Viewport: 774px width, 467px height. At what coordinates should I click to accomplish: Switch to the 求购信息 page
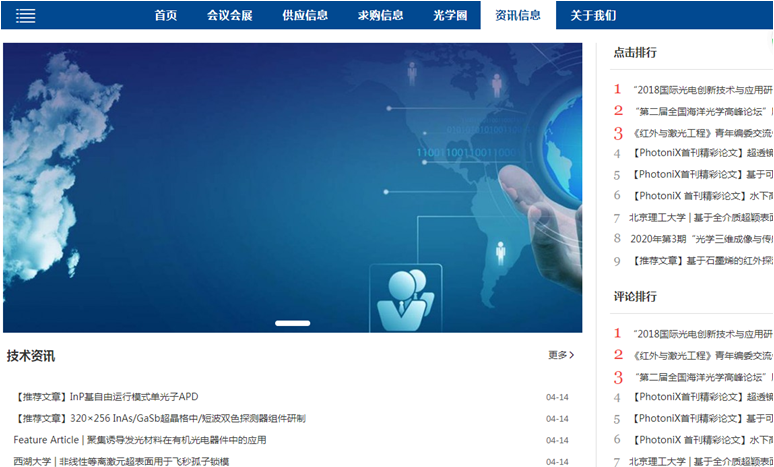point(381,15)
